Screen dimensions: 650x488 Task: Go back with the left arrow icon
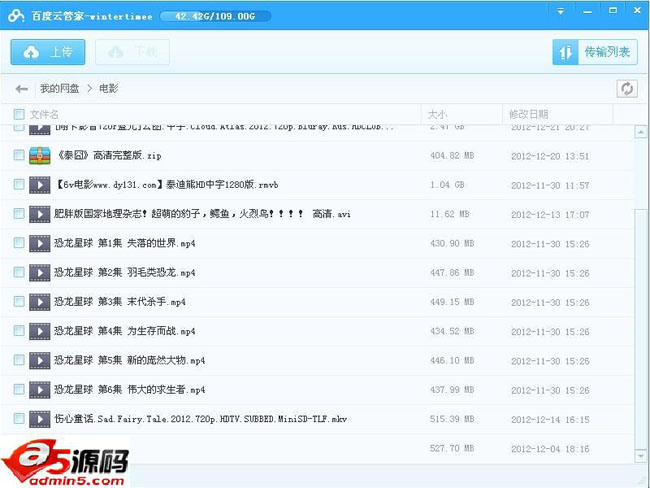(22, 89)
